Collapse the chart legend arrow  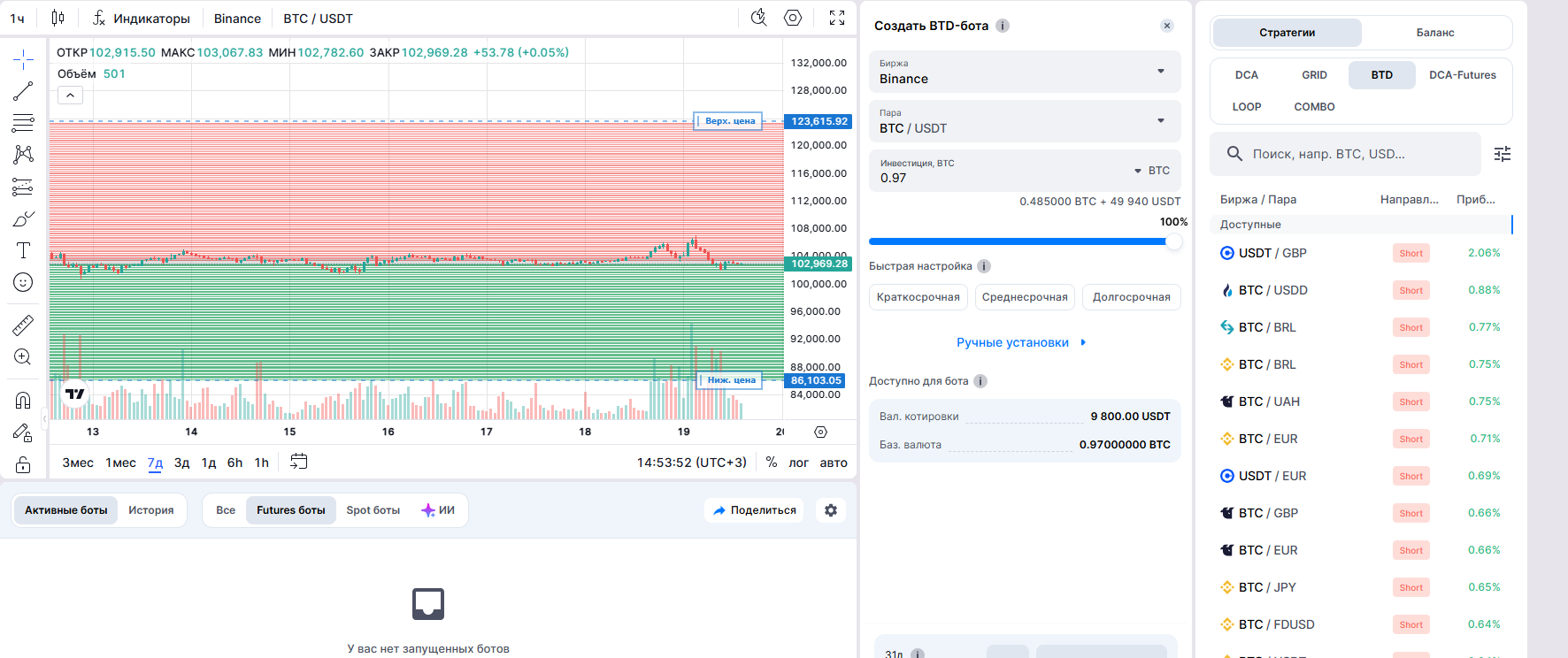[70, 96]
